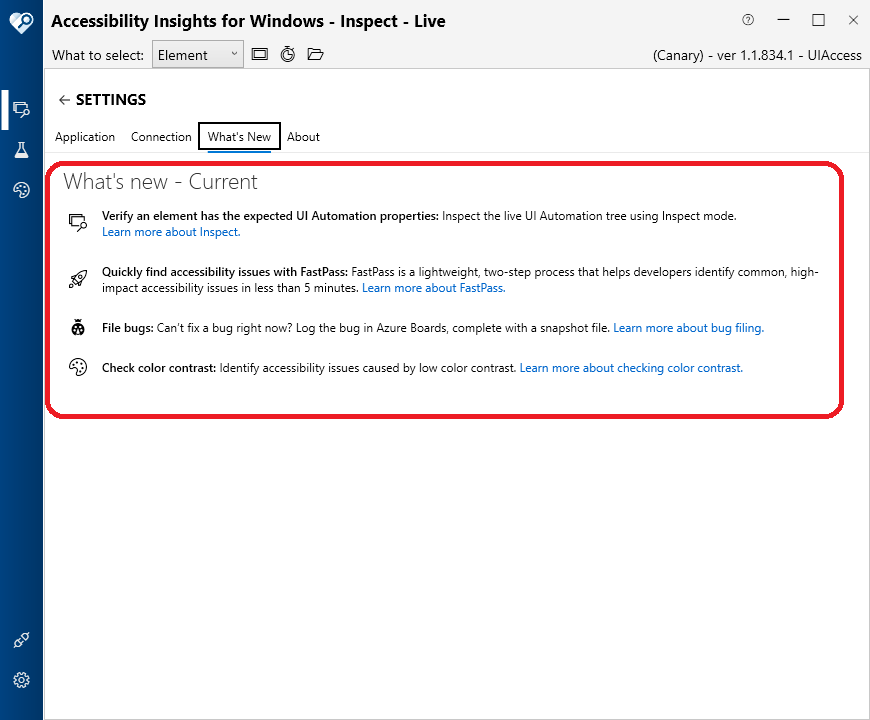This screenshot has height=720, width=870.
Task: Open Inspect mode from the sidebar
Action: pyautogui.click(x=22, y=109)
